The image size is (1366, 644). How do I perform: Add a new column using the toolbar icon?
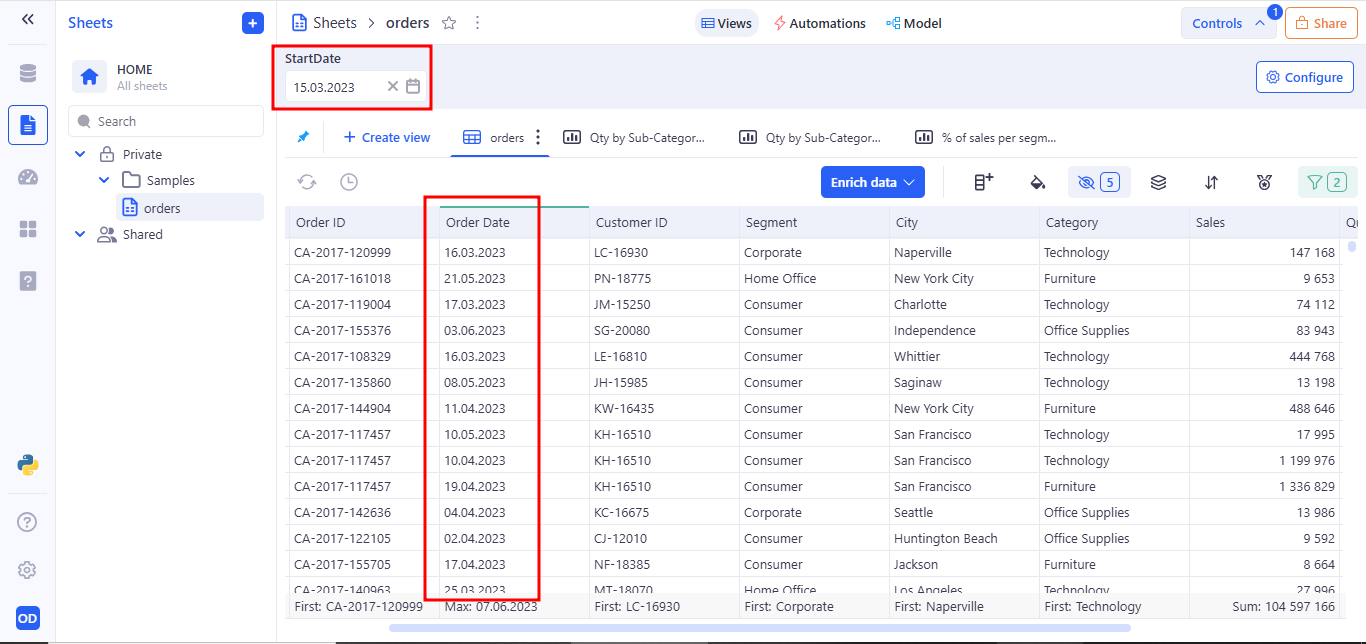point(984,182)
